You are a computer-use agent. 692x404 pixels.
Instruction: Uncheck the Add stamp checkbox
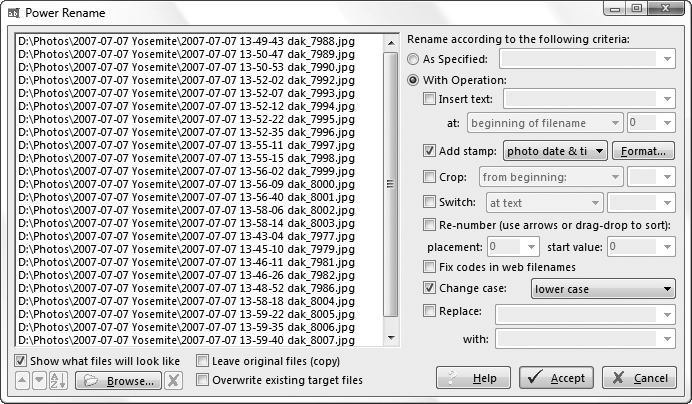(429, 151)
